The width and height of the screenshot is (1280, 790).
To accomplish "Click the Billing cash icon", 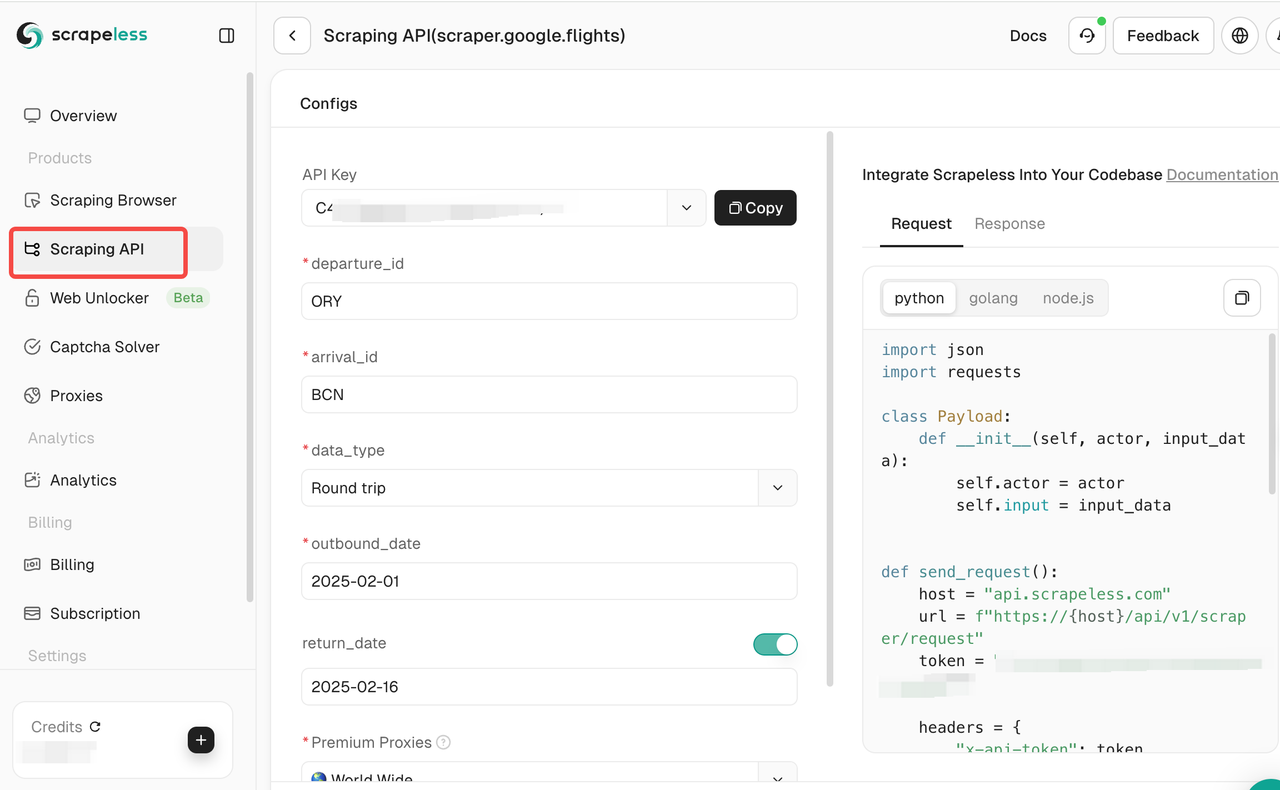I will [x=32, y=565].
